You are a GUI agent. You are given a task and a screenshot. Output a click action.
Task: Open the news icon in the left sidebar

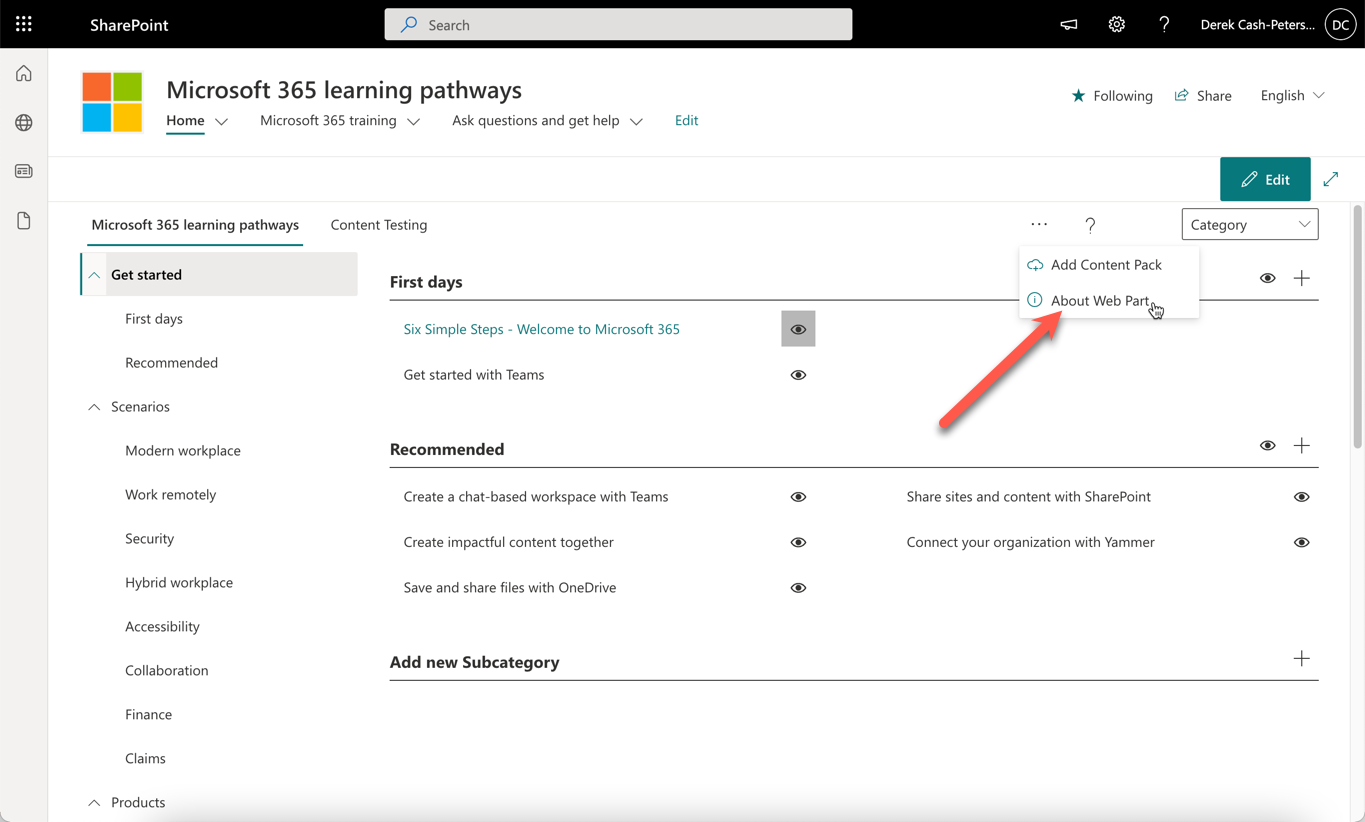(23, 170)
